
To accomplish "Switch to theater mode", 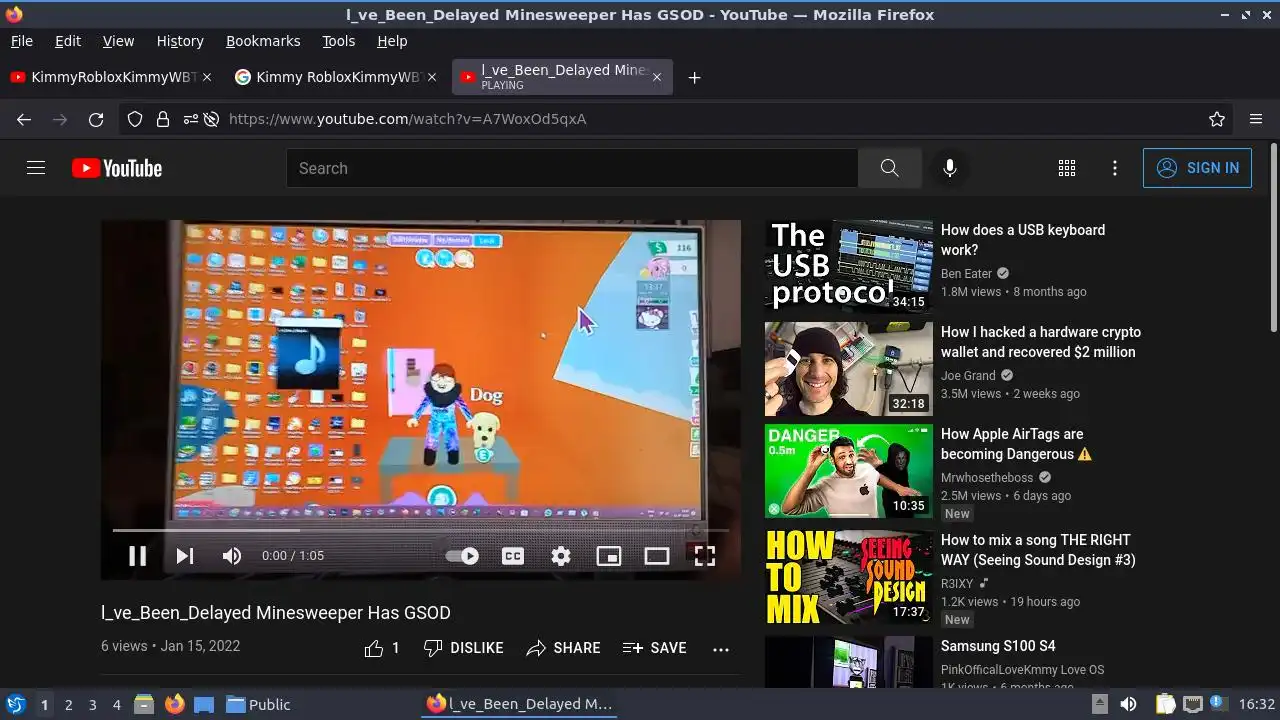I will (x=657, y=556).
